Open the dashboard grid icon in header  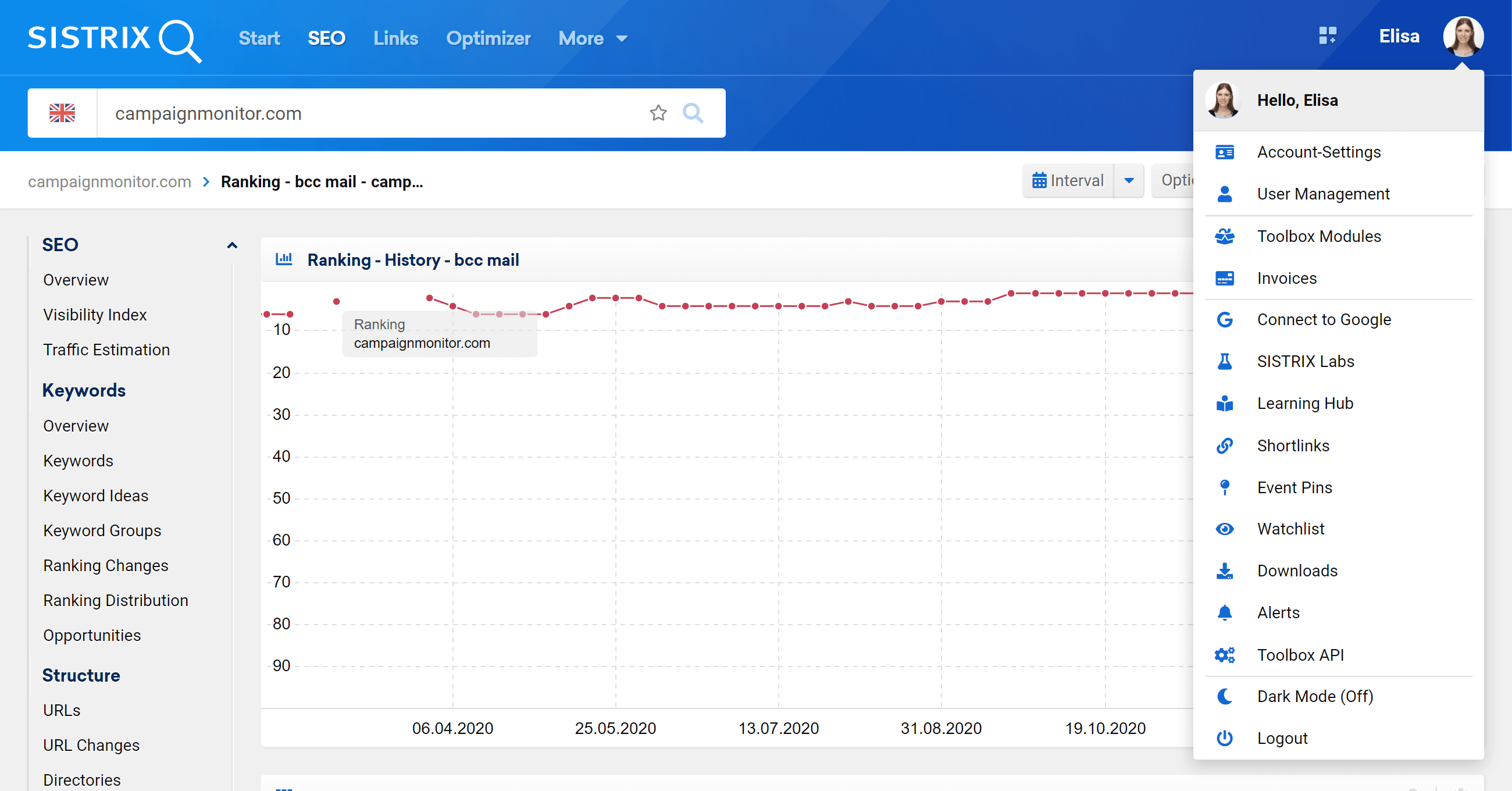click(1327, 36)
